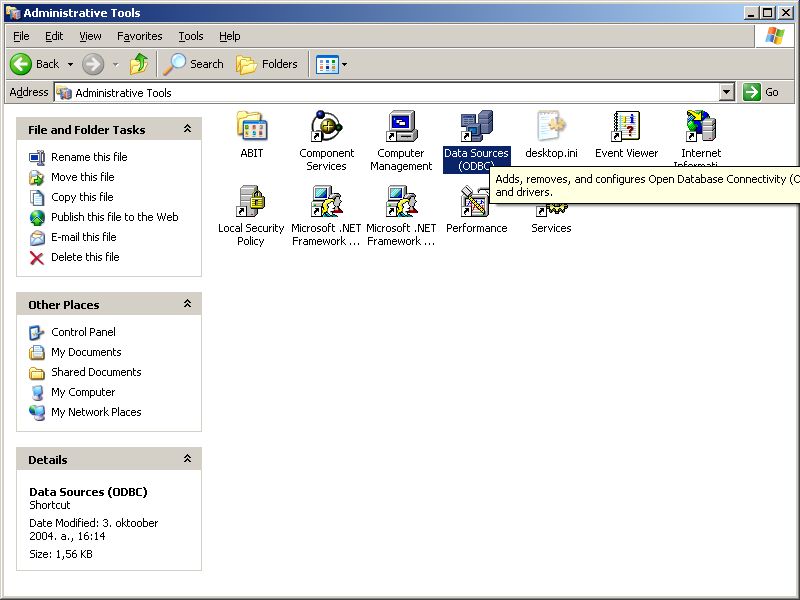Expand the Address bar dropdown

coord(727,92)
